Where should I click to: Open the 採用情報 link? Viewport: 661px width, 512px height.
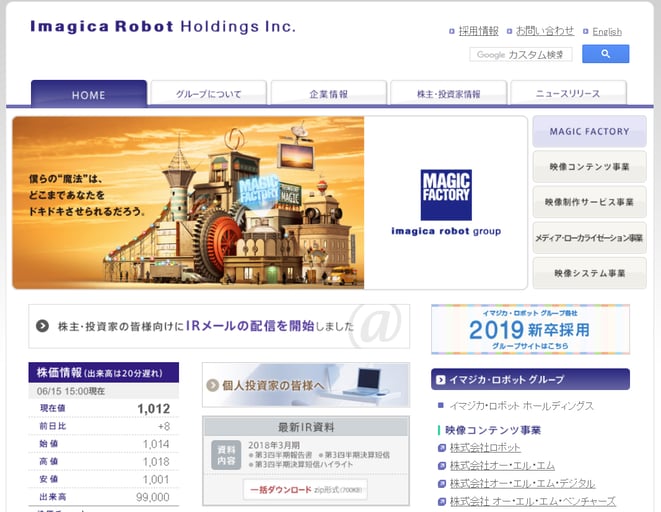pos(478,31)
